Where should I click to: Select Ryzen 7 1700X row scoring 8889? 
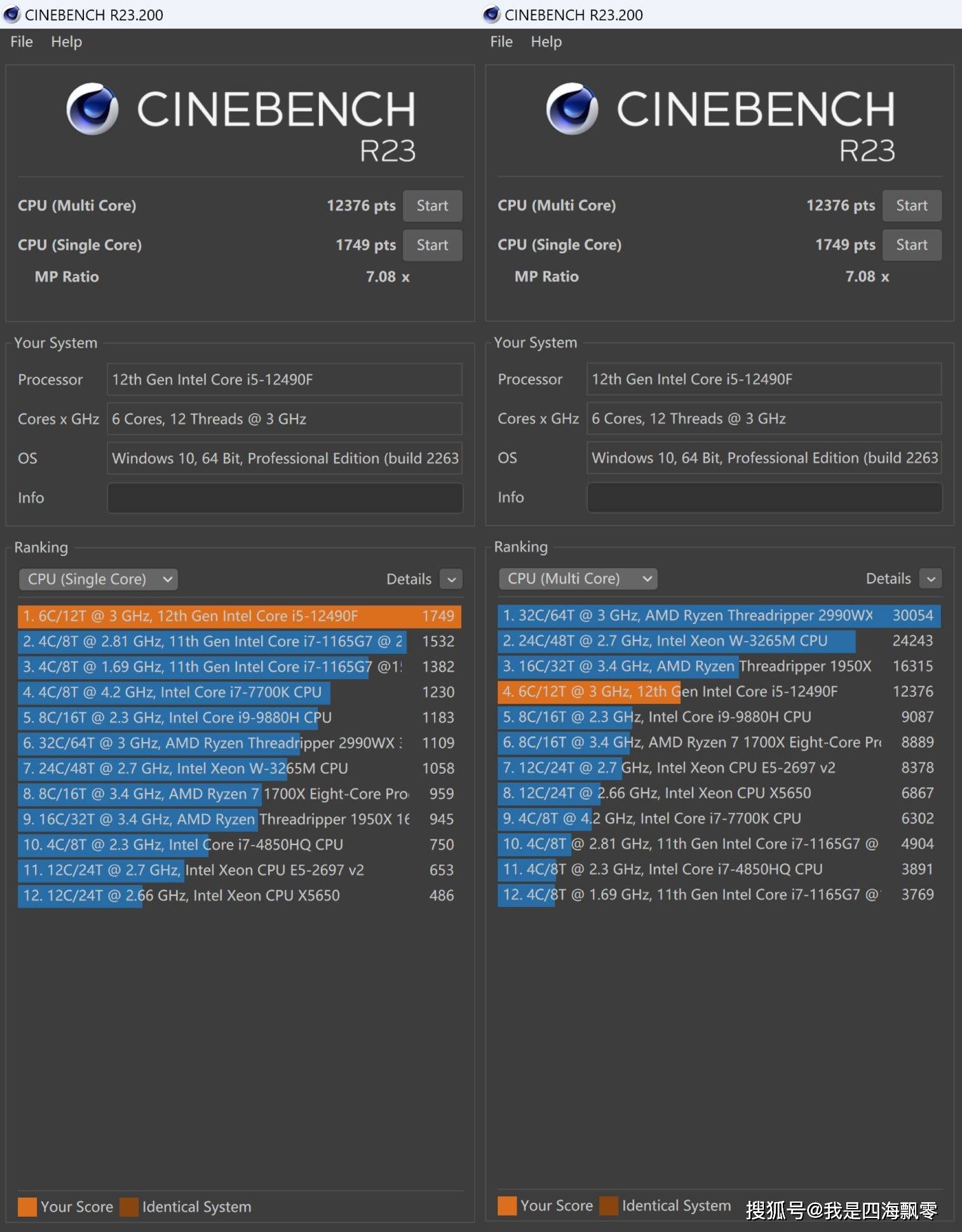tap(719, 743)
